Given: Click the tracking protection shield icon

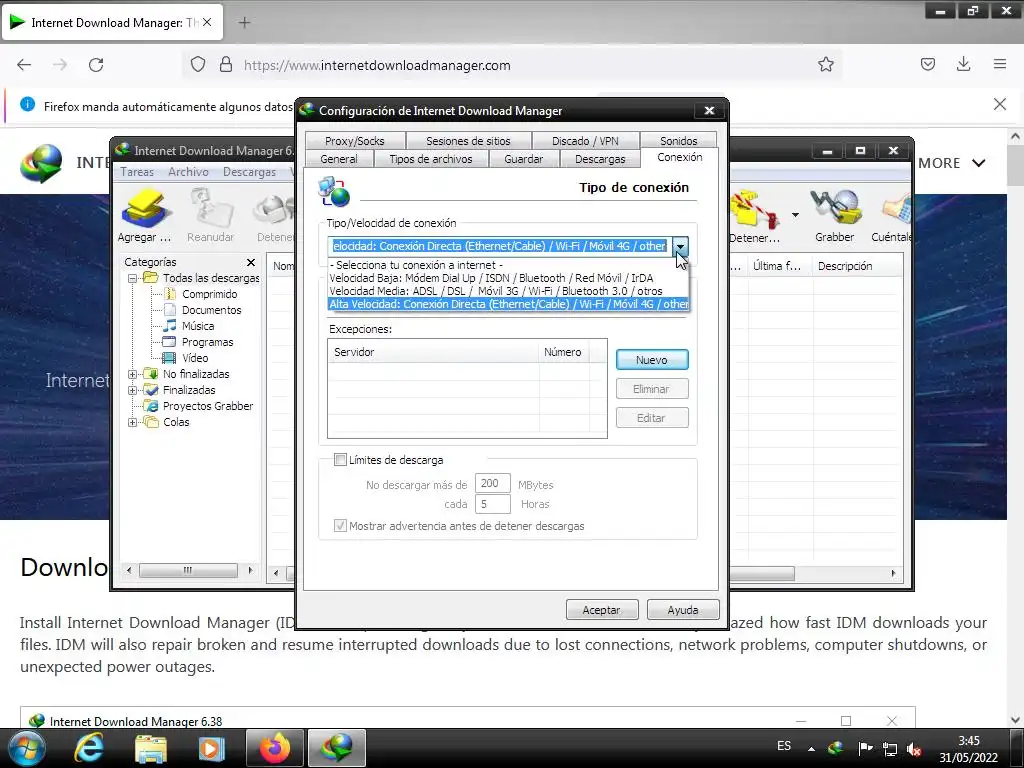Looking at the screenshot, I should (x=198, y=65).
